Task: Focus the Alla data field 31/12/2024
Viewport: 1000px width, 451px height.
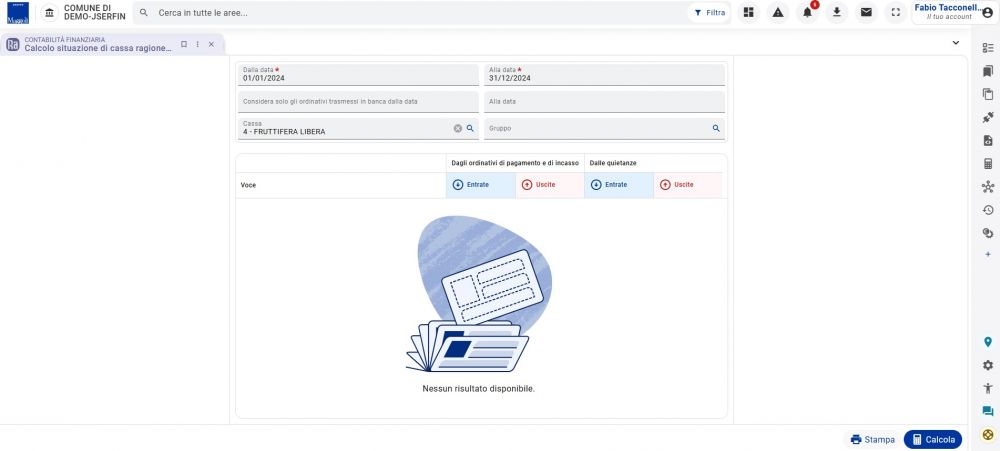Action: tap(604, 75)
